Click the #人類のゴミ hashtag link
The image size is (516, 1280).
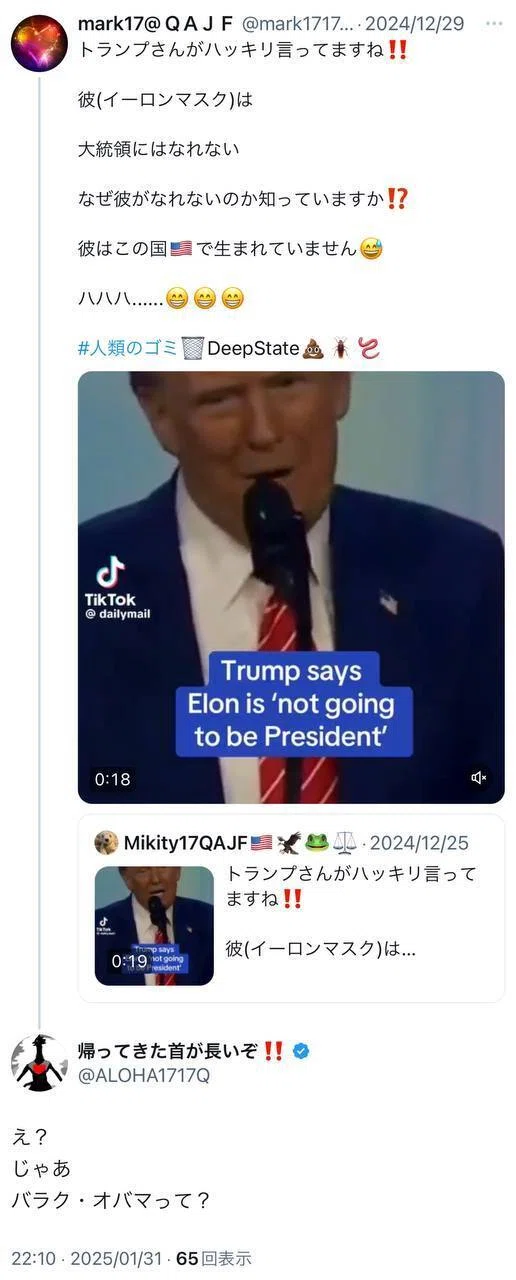(128, 348)
